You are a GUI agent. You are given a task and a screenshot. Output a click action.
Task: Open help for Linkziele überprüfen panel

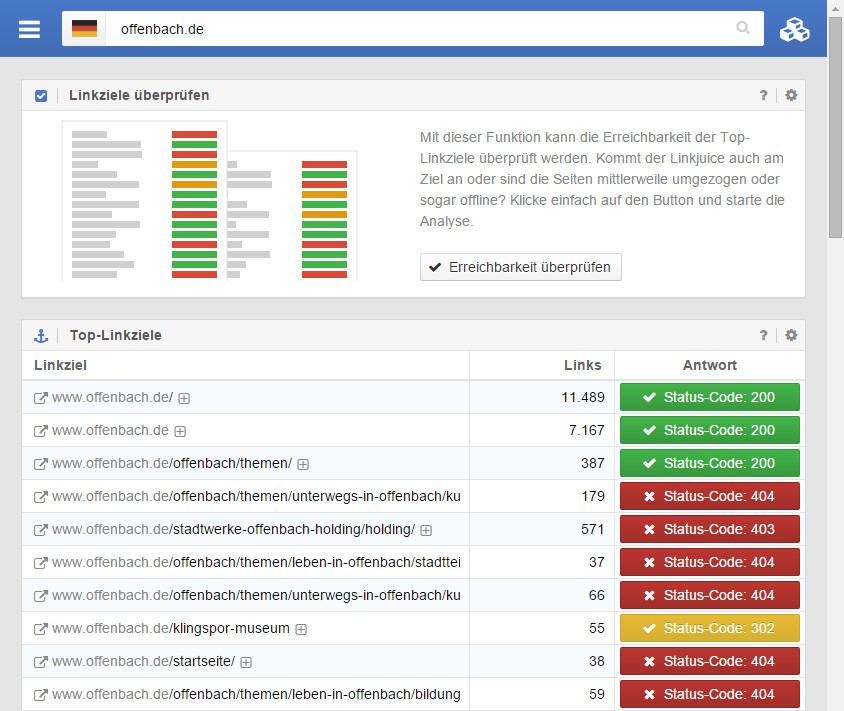tap(764, 96)
